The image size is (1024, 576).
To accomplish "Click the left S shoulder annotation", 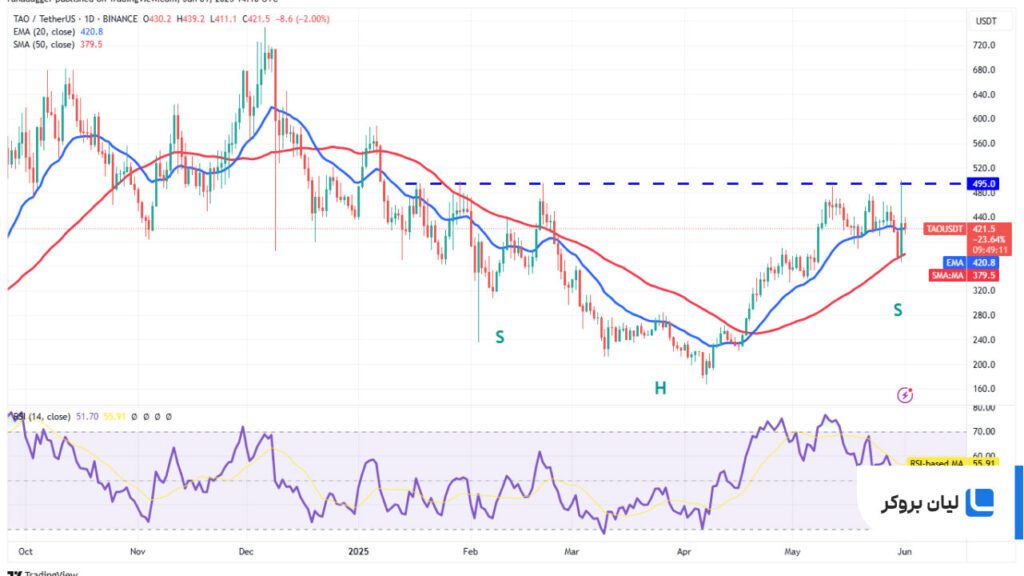I will click(x=500, y=337).
